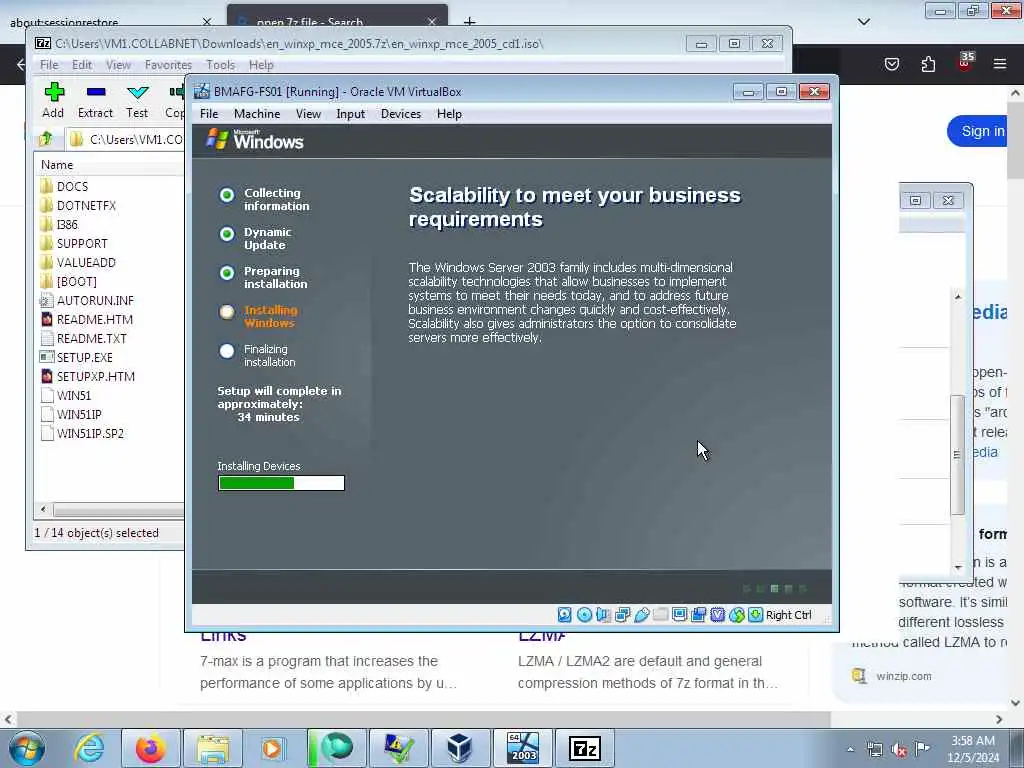
Task: Click recording indicator in VirtualBox status bar
Action: (x=699, y=615)
